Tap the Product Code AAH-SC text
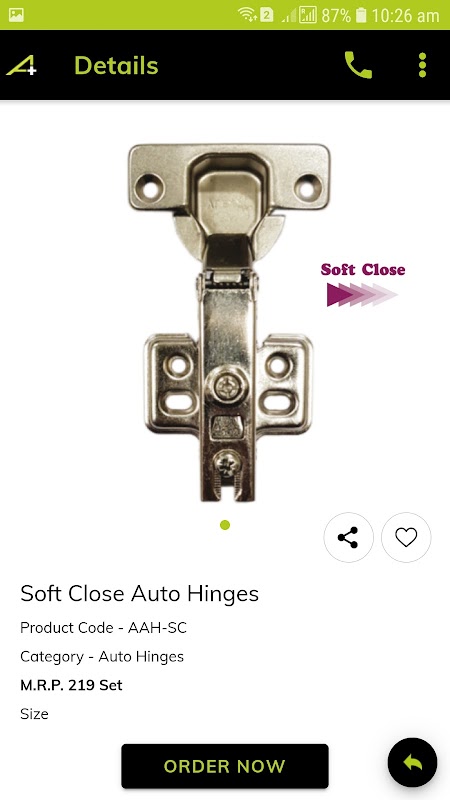 click(x=104, y=628)
